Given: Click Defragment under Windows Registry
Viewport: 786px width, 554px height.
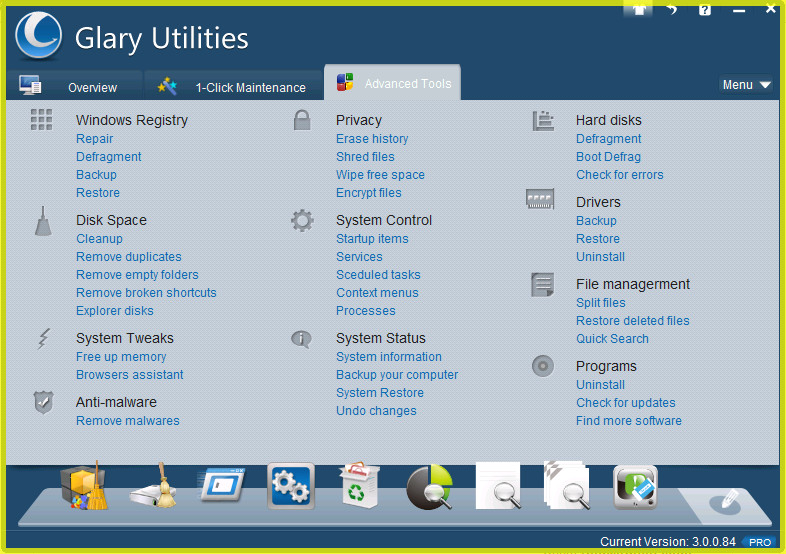Looking at the screenshot, I should [109, 157].
